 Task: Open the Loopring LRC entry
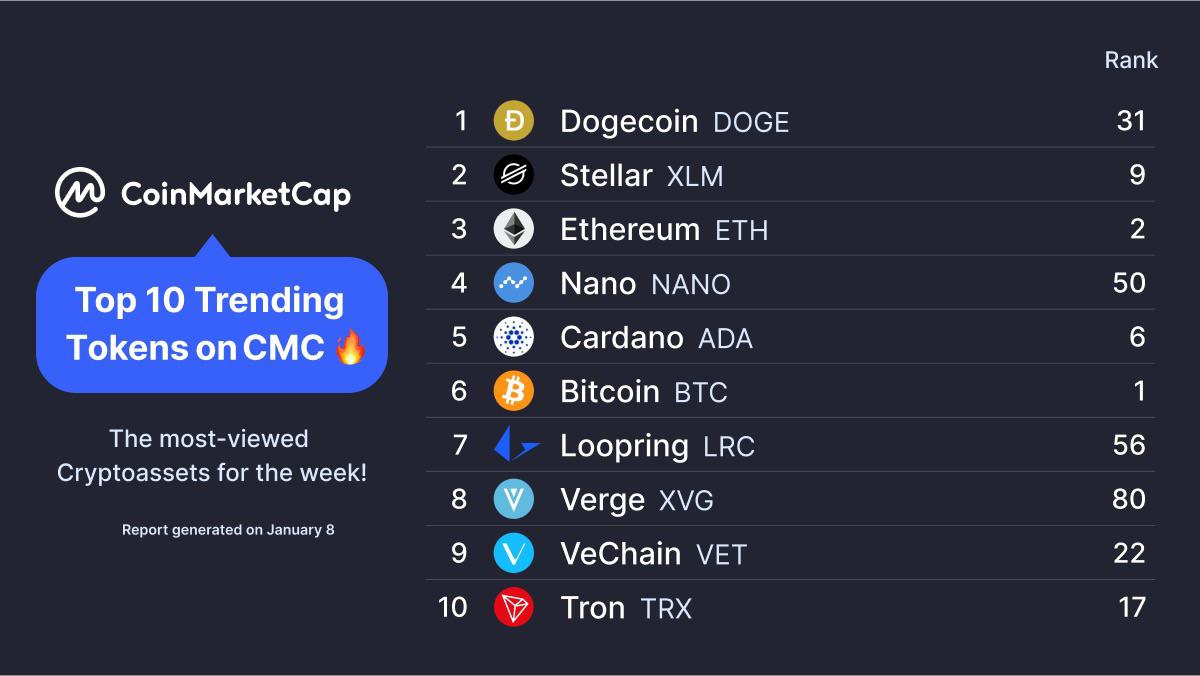pyautogui.click(x=657, y=446)
